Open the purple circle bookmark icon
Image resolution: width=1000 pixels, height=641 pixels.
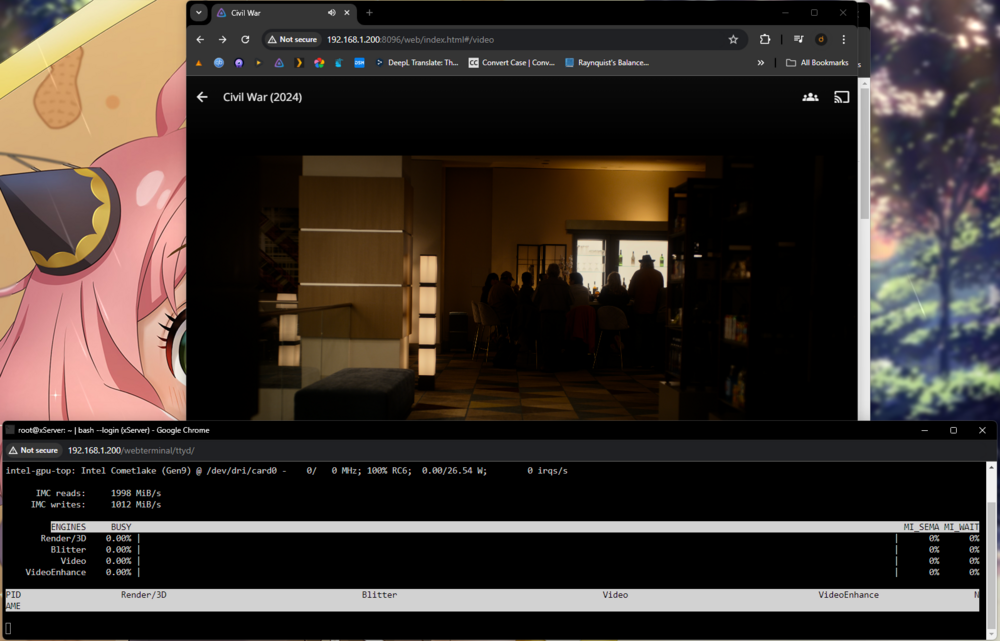[239, 63]
